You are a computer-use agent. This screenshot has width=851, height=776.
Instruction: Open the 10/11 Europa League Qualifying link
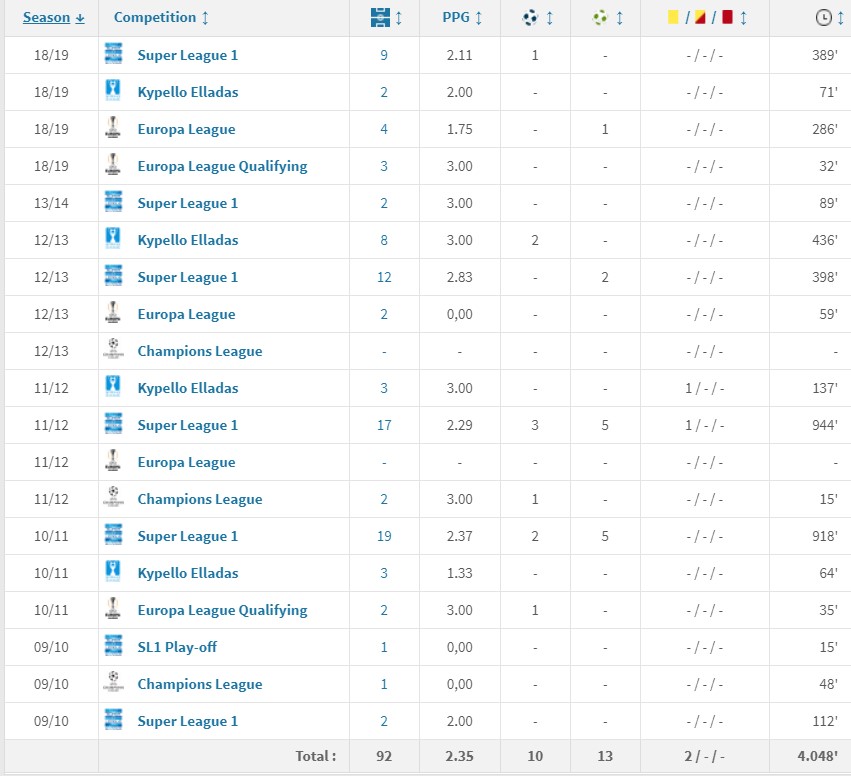pos(223,610)
